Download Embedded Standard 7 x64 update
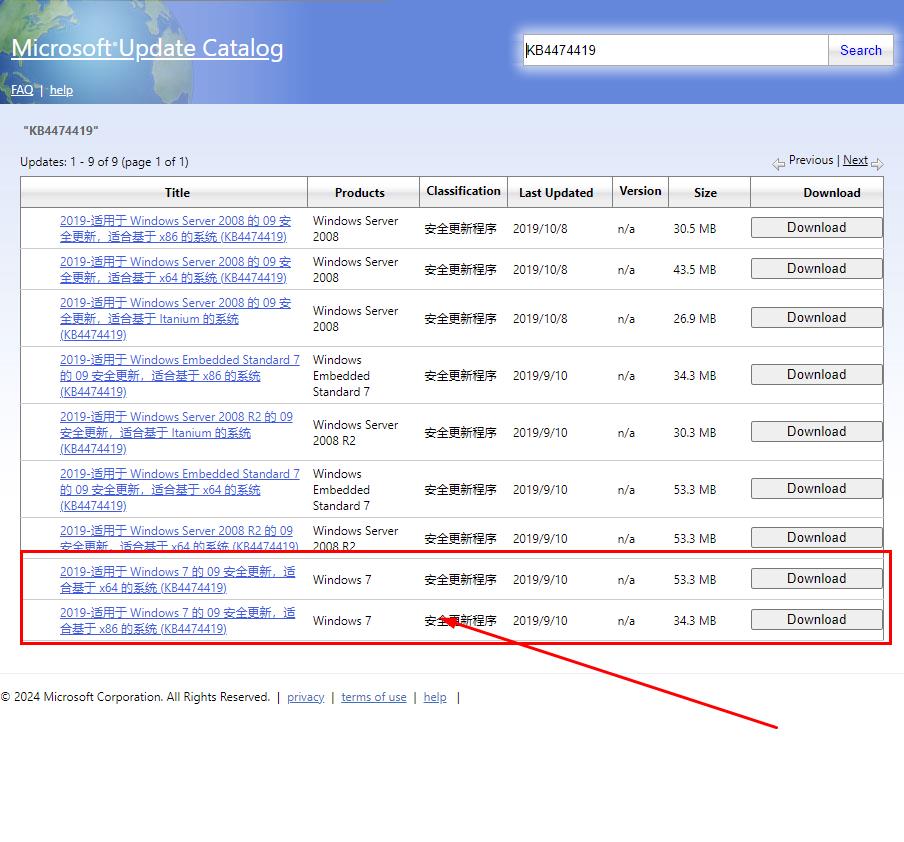This screenshot has width=904, height=842. pyautogui.click(x=816, y=489)
